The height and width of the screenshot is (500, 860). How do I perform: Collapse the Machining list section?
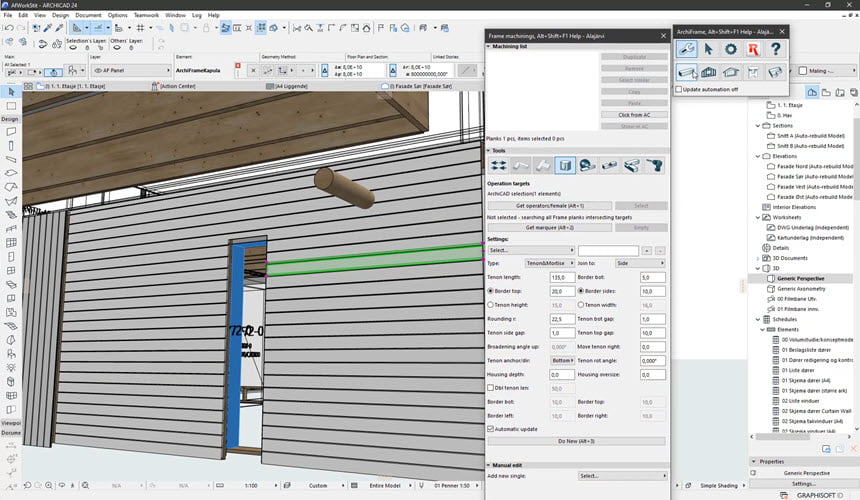(x=489, y=47)
